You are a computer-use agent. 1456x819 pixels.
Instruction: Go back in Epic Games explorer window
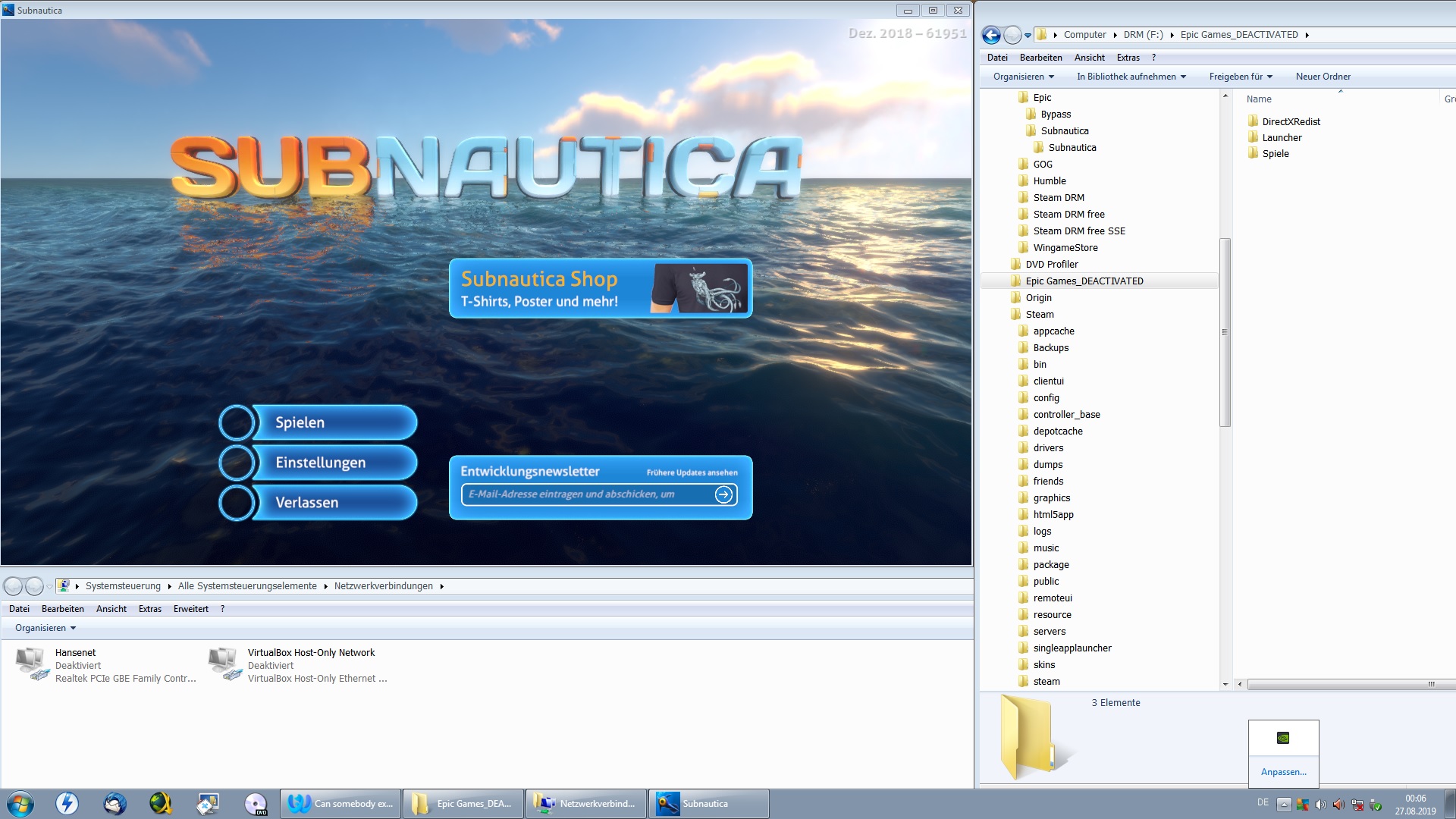pos(991,35)
